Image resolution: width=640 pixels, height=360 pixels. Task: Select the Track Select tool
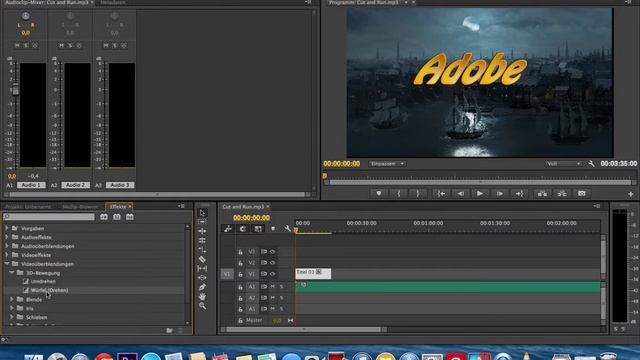click(x=202, y=222)
